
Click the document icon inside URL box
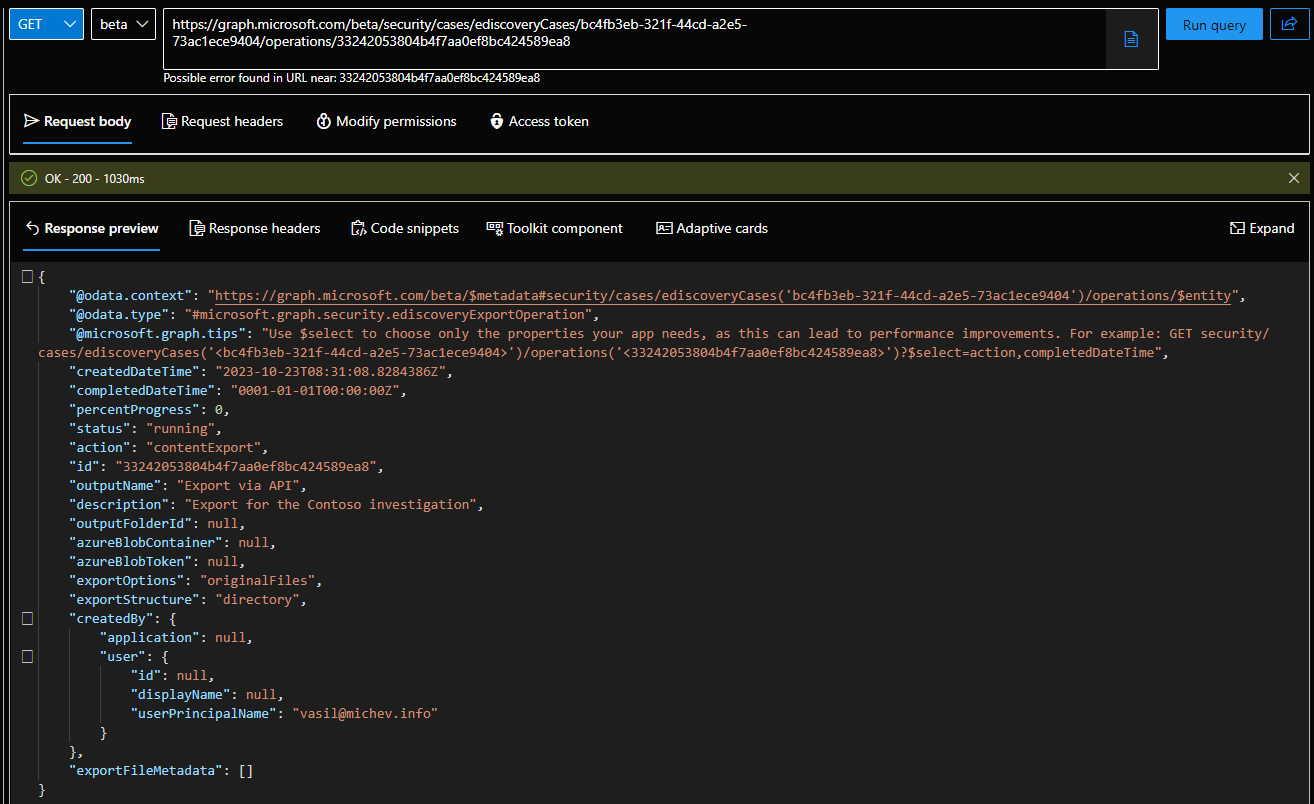(x=1131, y=39)
